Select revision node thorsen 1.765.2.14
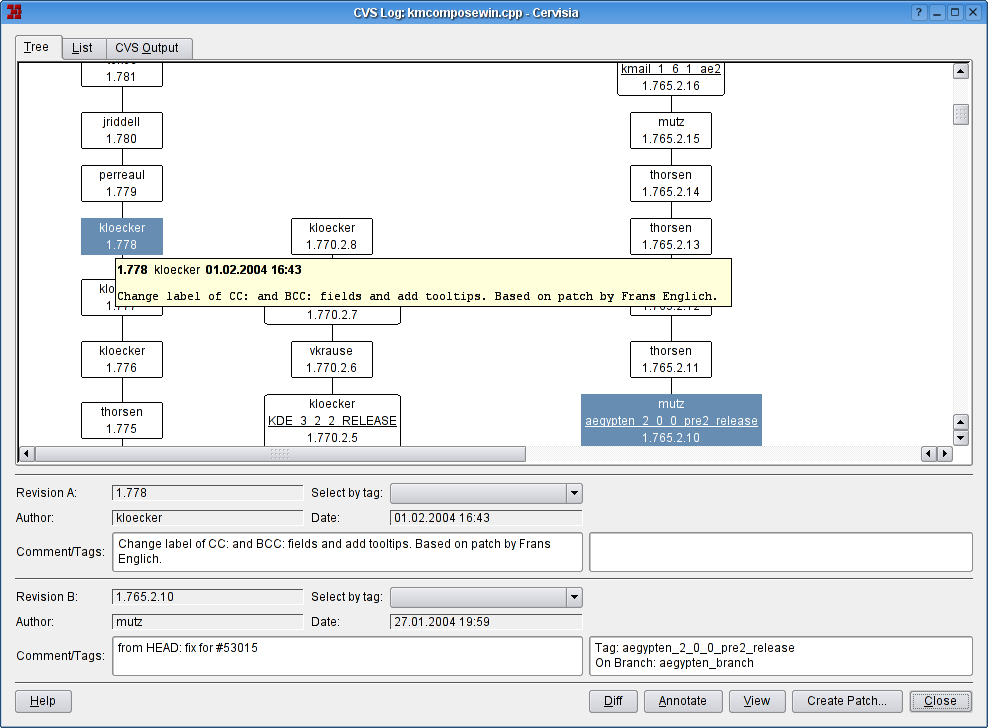The width and height of the screenshot is (988, 728). pos(671,183)
